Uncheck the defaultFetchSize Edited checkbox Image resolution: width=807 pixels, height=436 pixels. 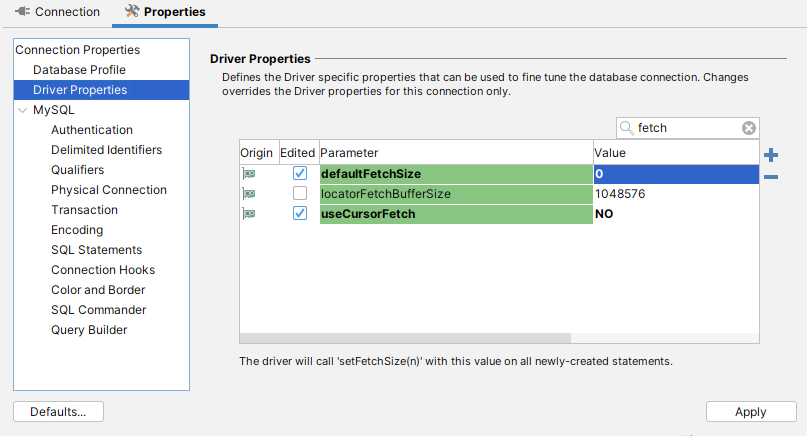pyautogui.click(x=299, y=174)
